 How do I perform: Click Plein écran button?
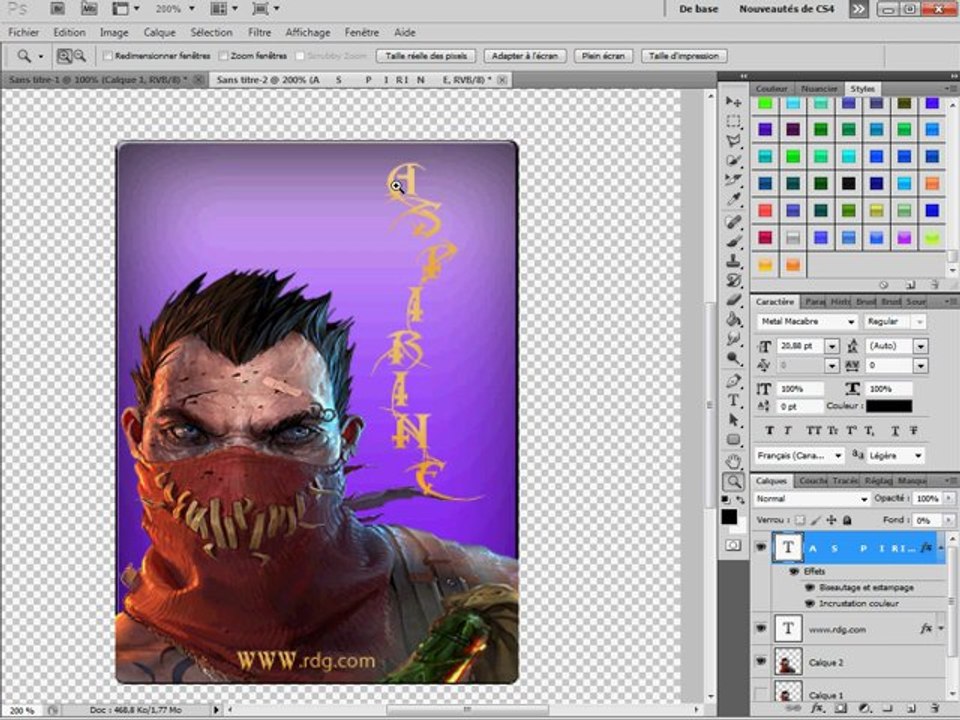[x=603, y=56]
